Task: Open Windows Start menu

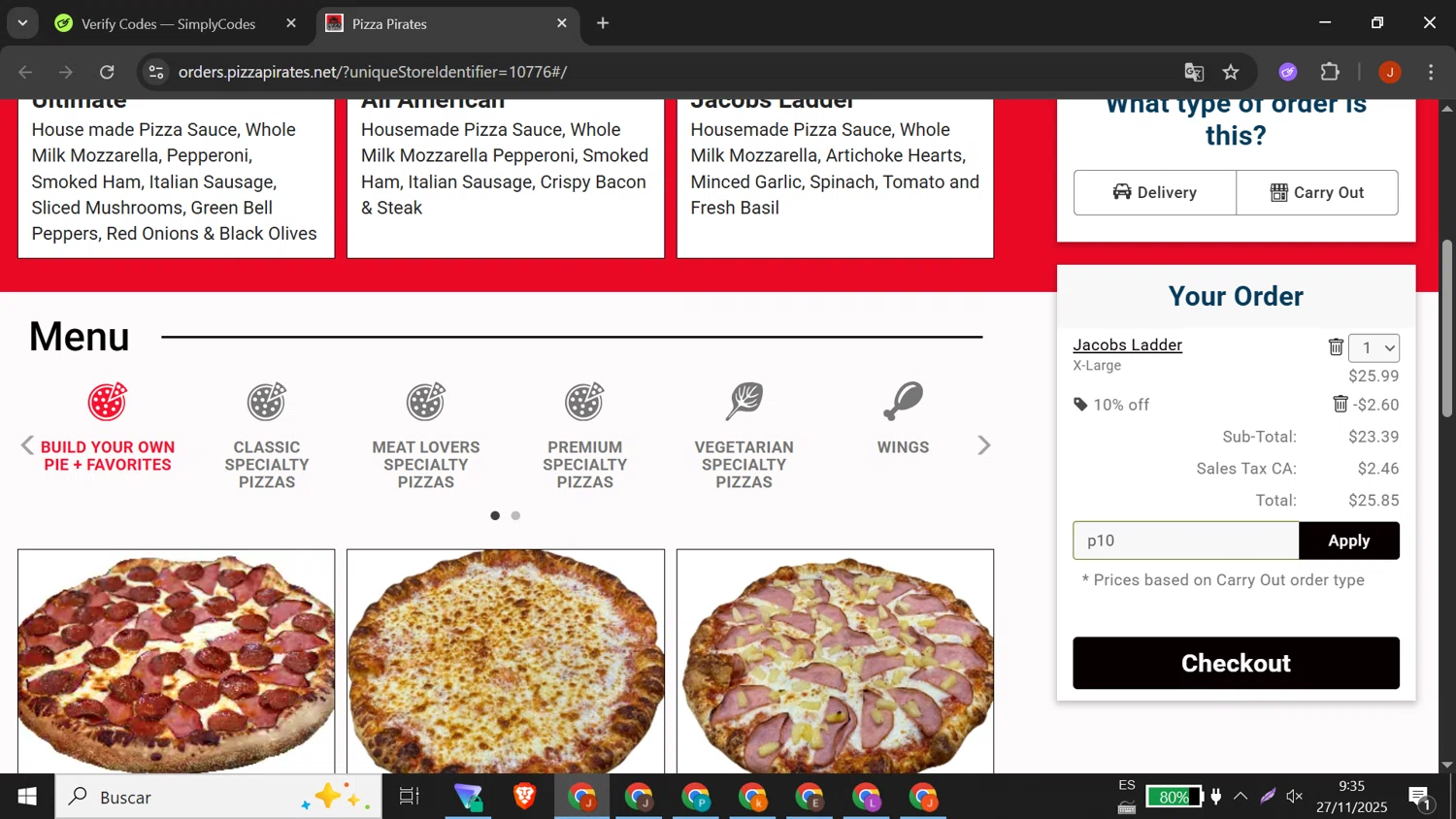Action: coord(27,797)
